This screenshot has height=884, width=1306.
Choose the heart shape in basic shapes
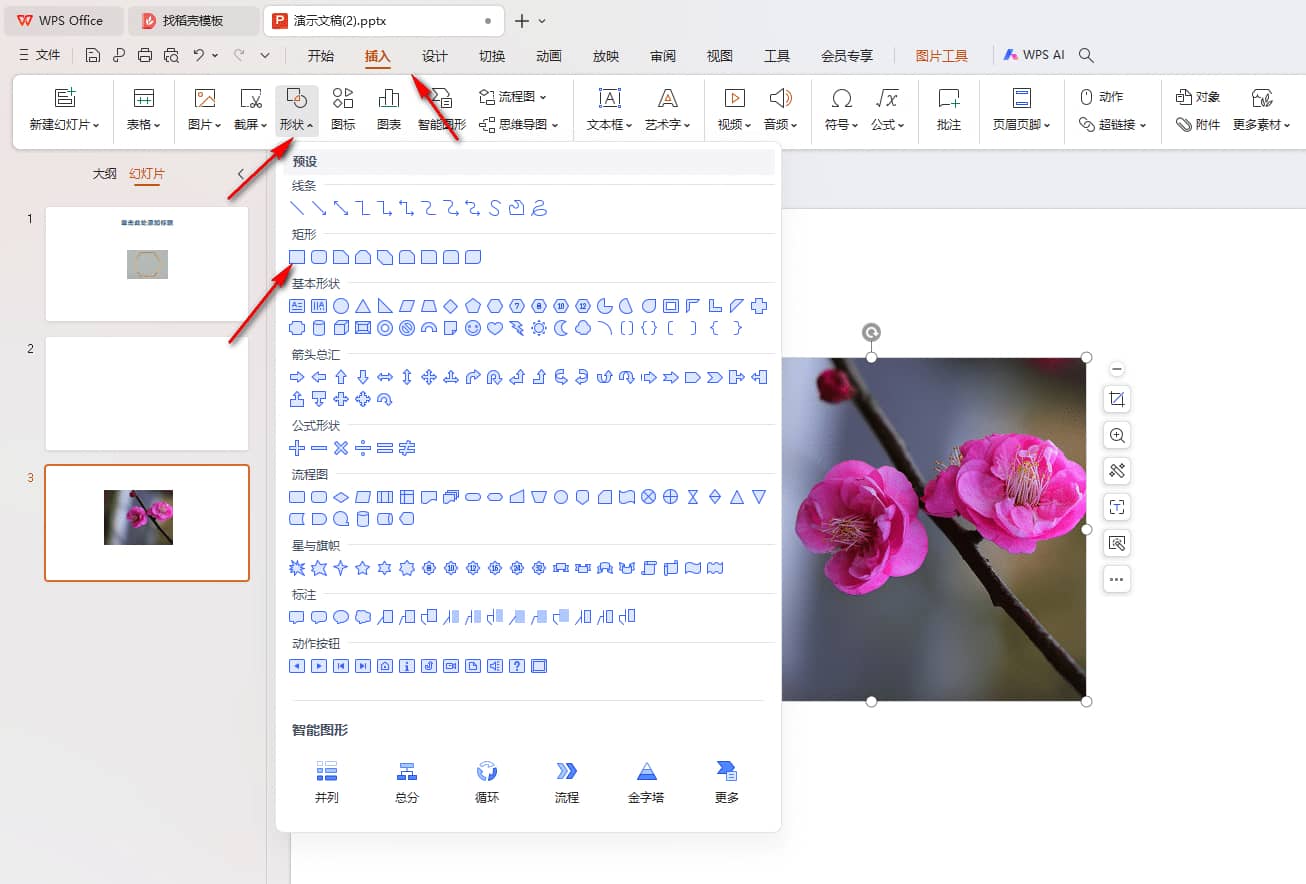click(495, 328)
